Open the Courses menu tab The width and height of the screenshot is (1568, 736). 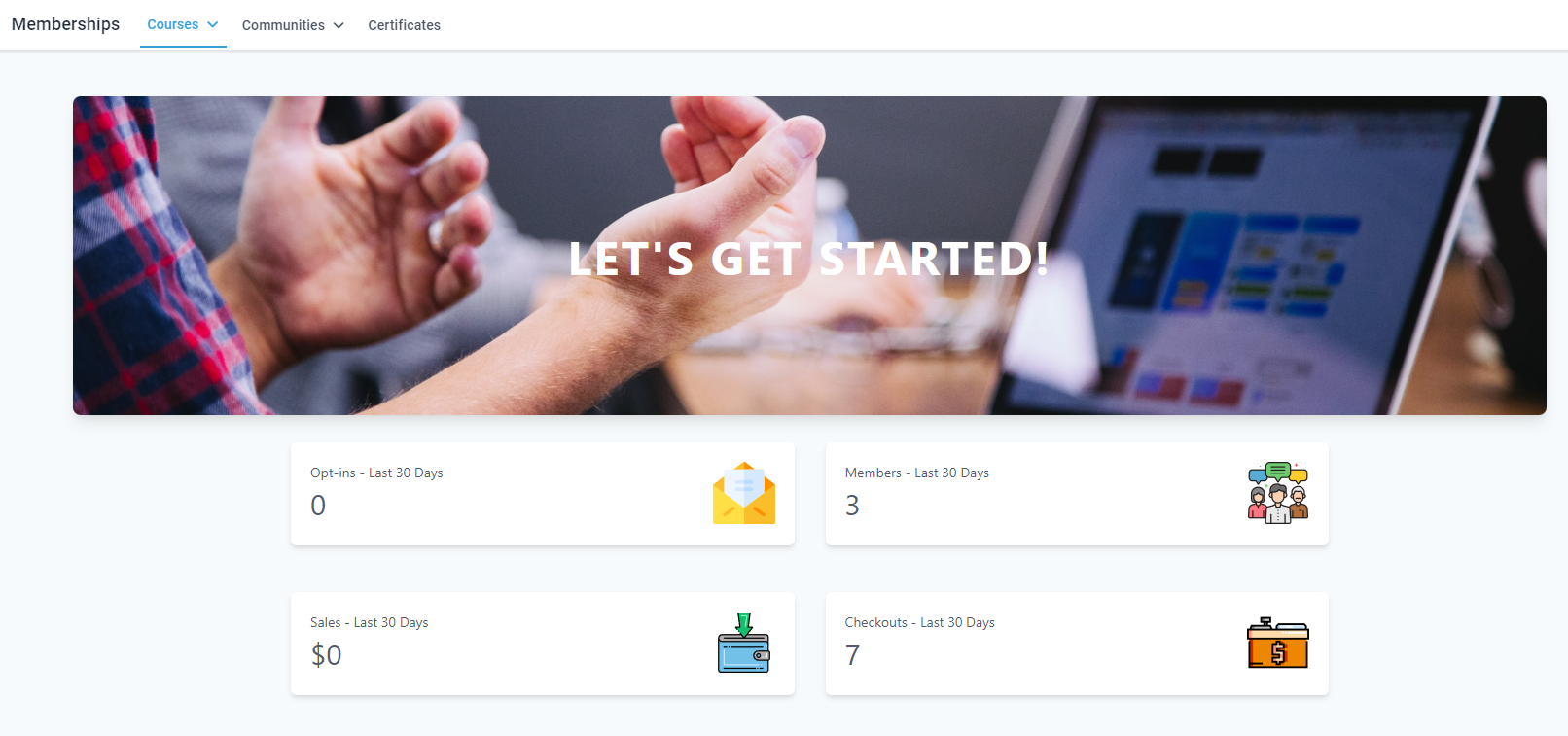(x=183, y=24)
